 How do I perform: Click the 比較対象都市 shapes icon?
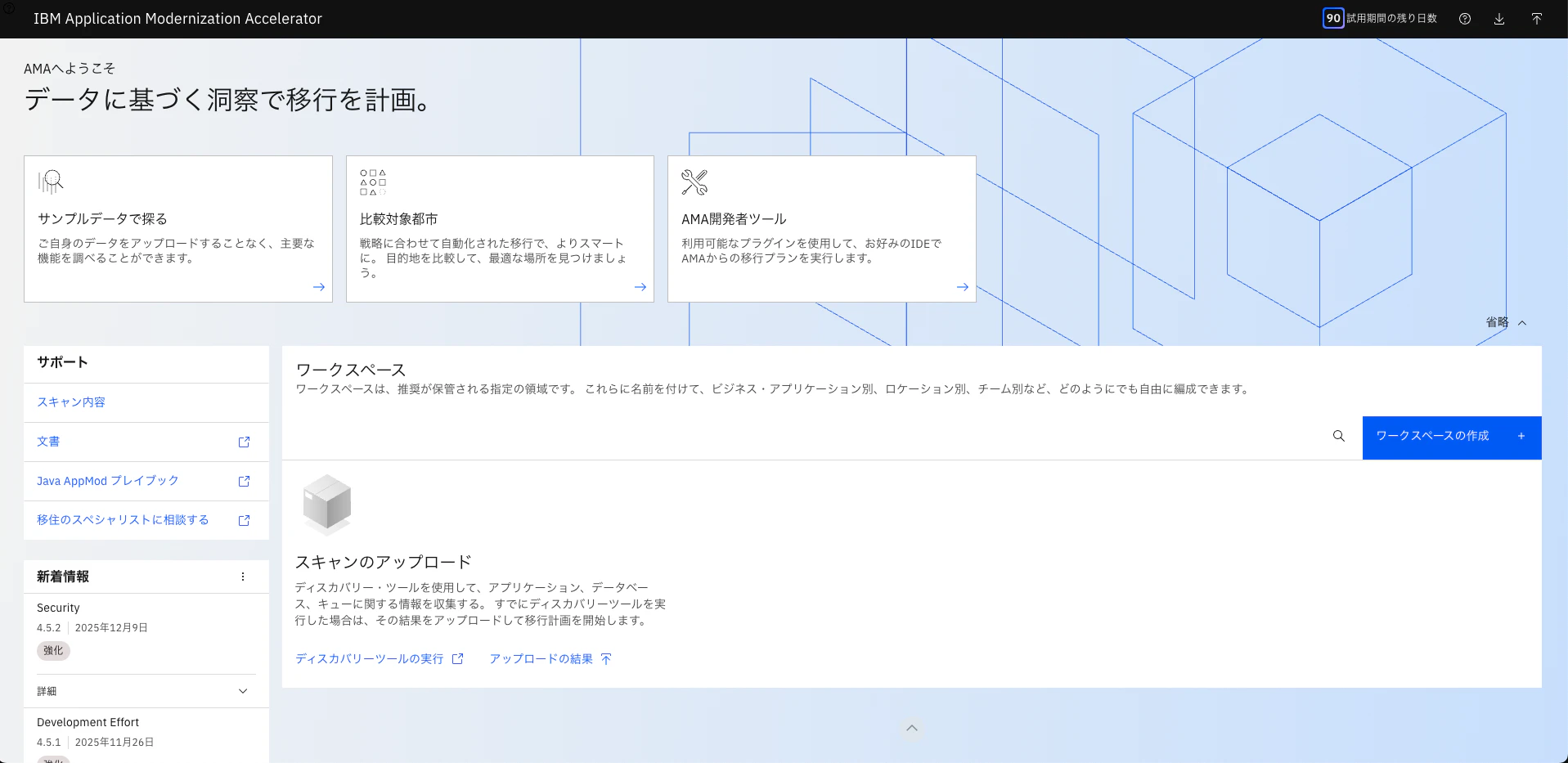coord(373,182)
